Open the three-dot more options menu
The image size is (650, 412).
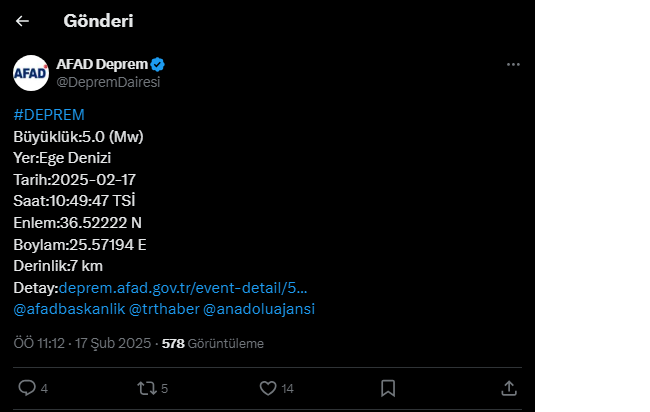click(513, 64)
